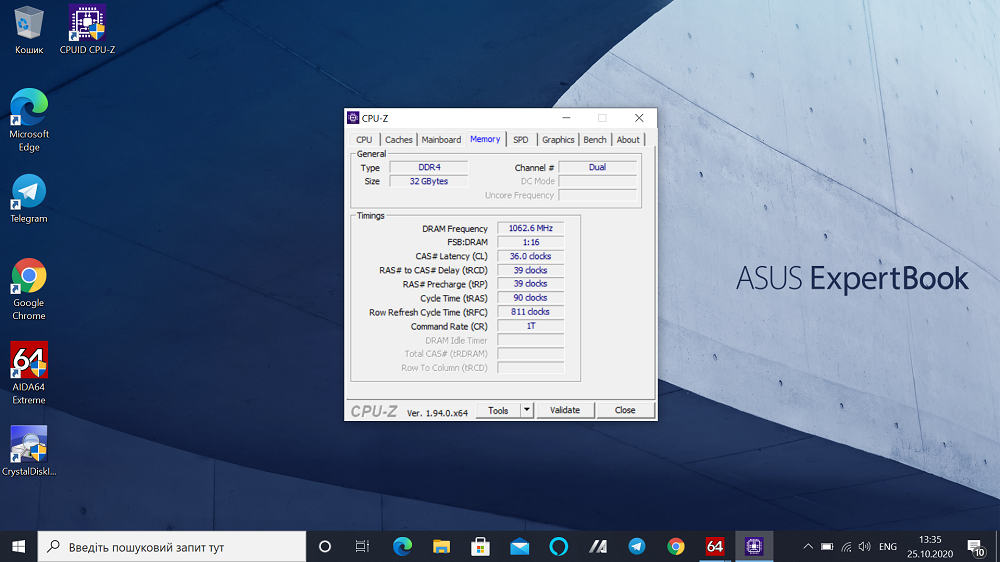Image resolution: width=1000 pixels, height=562 pixels.
Task: Open Task View on the taskbar
Action: click(x=362, y=547)
